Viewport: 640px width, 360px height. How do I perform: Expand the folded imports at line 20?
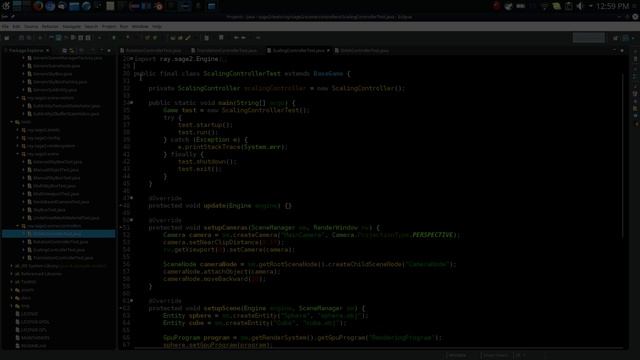[131, 59]
